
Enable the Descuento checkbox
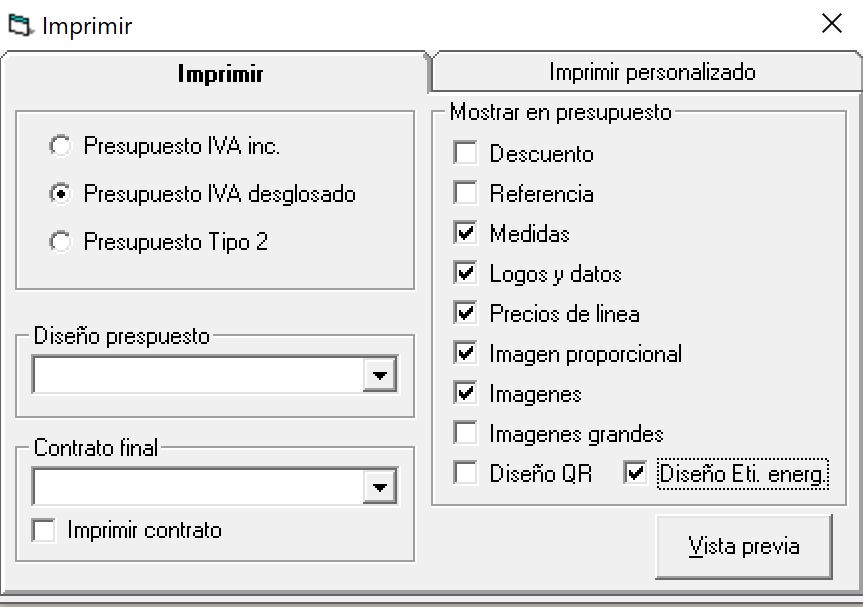(465, 154)
